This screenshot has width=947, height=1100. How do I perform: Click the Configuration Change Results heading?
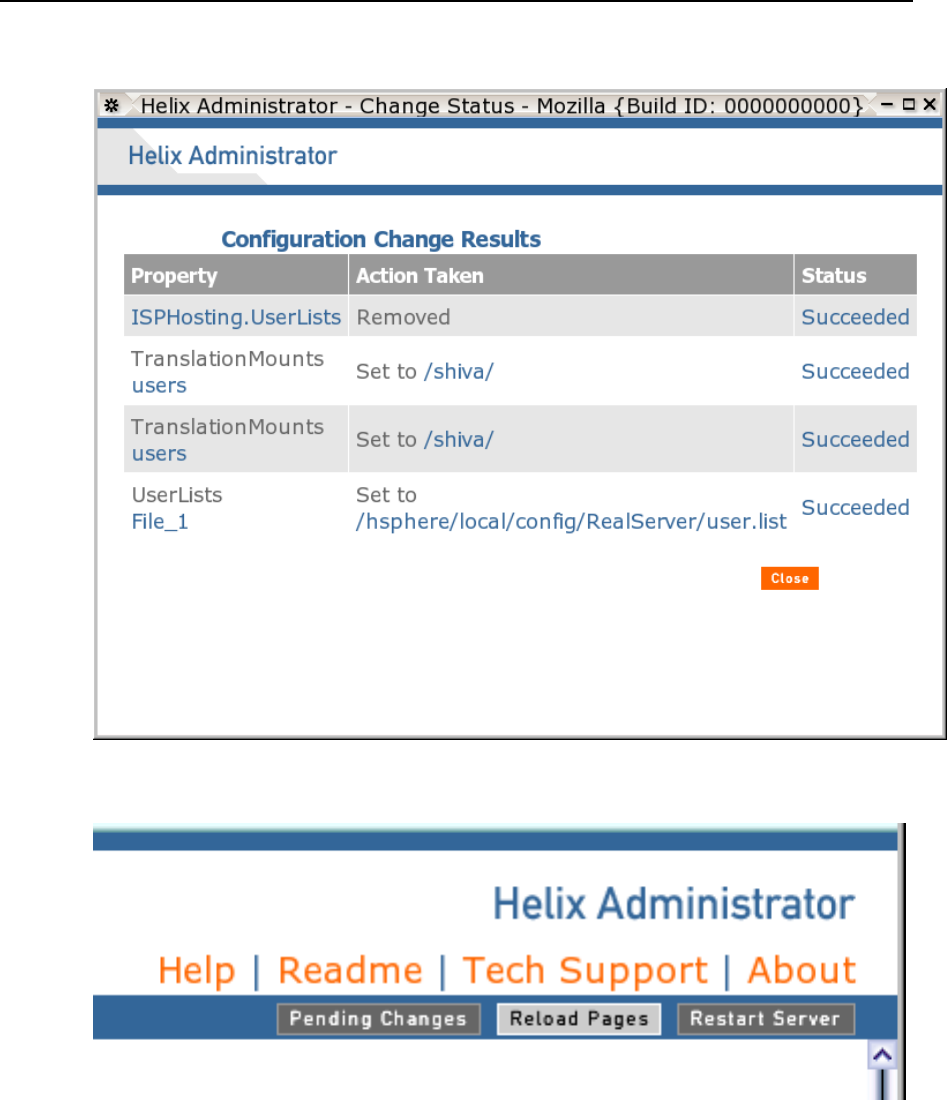click(381, 239)
